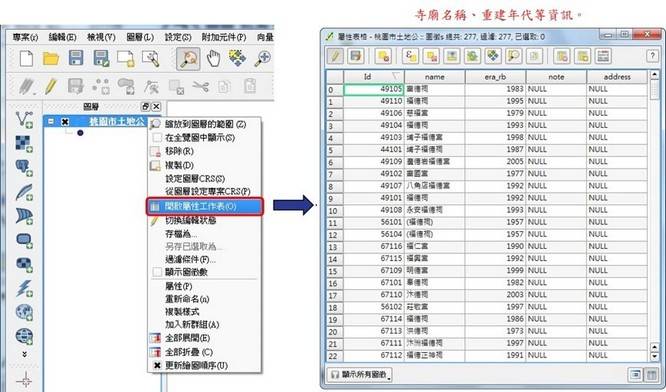Image resolution: width=666 pixels, height=392 pixels.
Task: Toggle 顯示圖徵數 checkbox in context menu
Action: coord(157,272)
